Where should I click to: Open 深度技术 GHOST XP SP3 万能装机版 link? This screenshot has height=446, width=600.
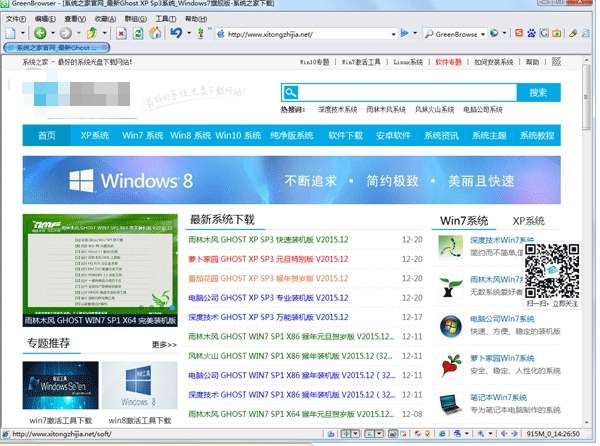(x=268, y=317)
